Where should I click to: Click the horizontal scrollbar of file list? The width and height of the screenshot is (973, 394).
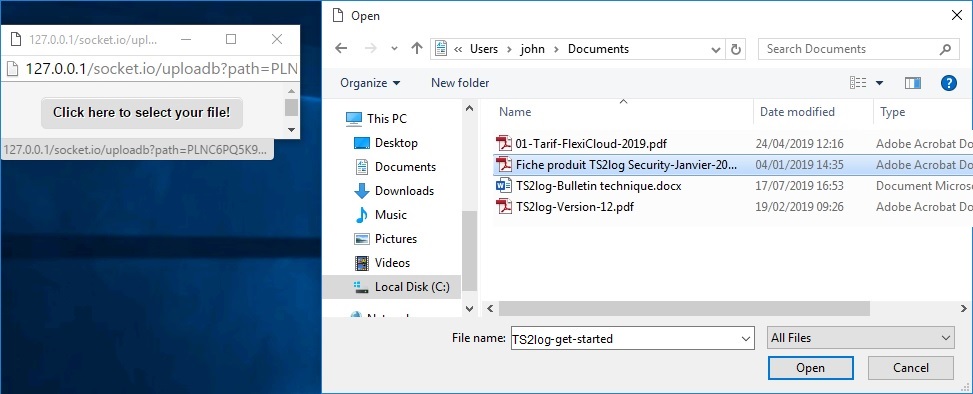[x=684, y=308]
